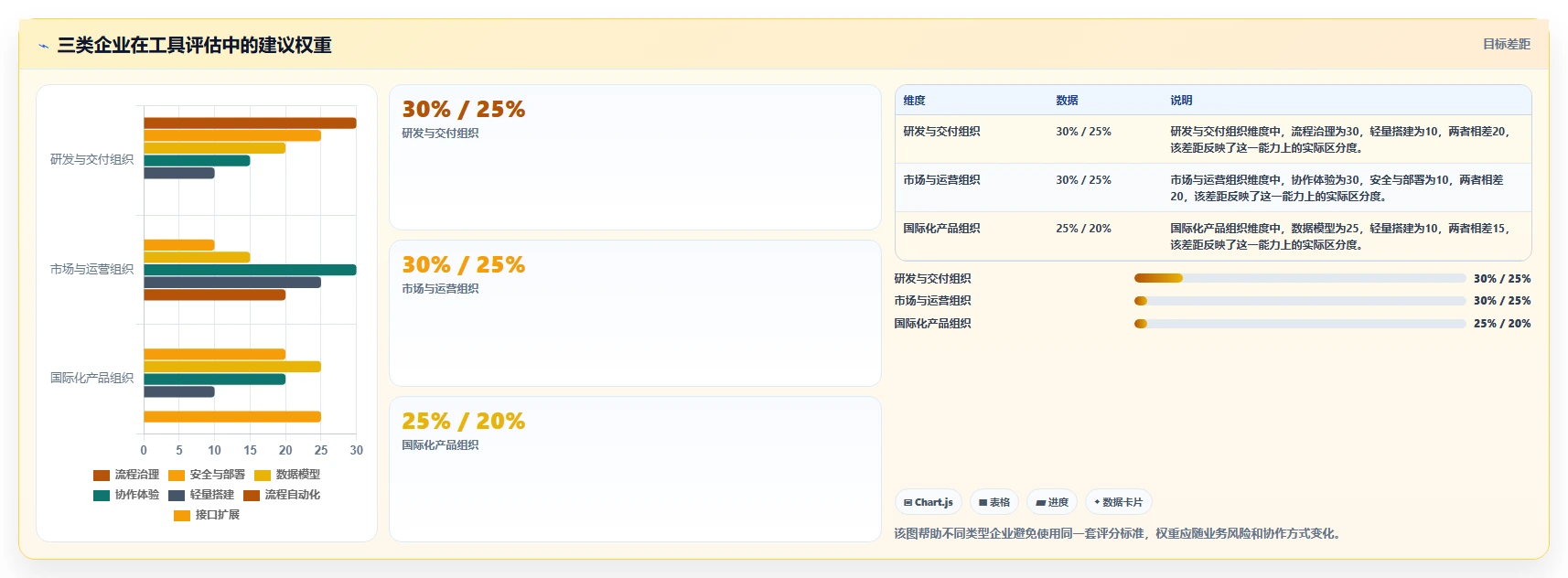Click the teal 协作体验 bar in 市场与运营组织 group
The width and height of the screenshot is (1568, 578).
click(250, 270)
